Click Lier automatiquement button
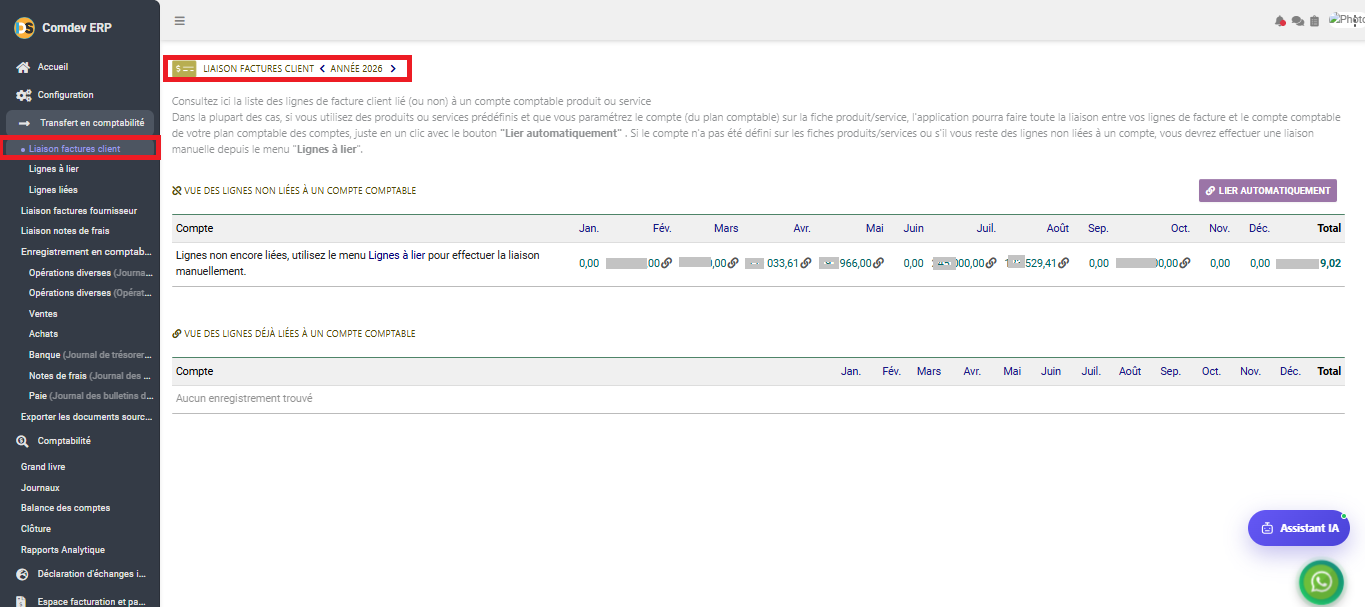 (1268, 191)
